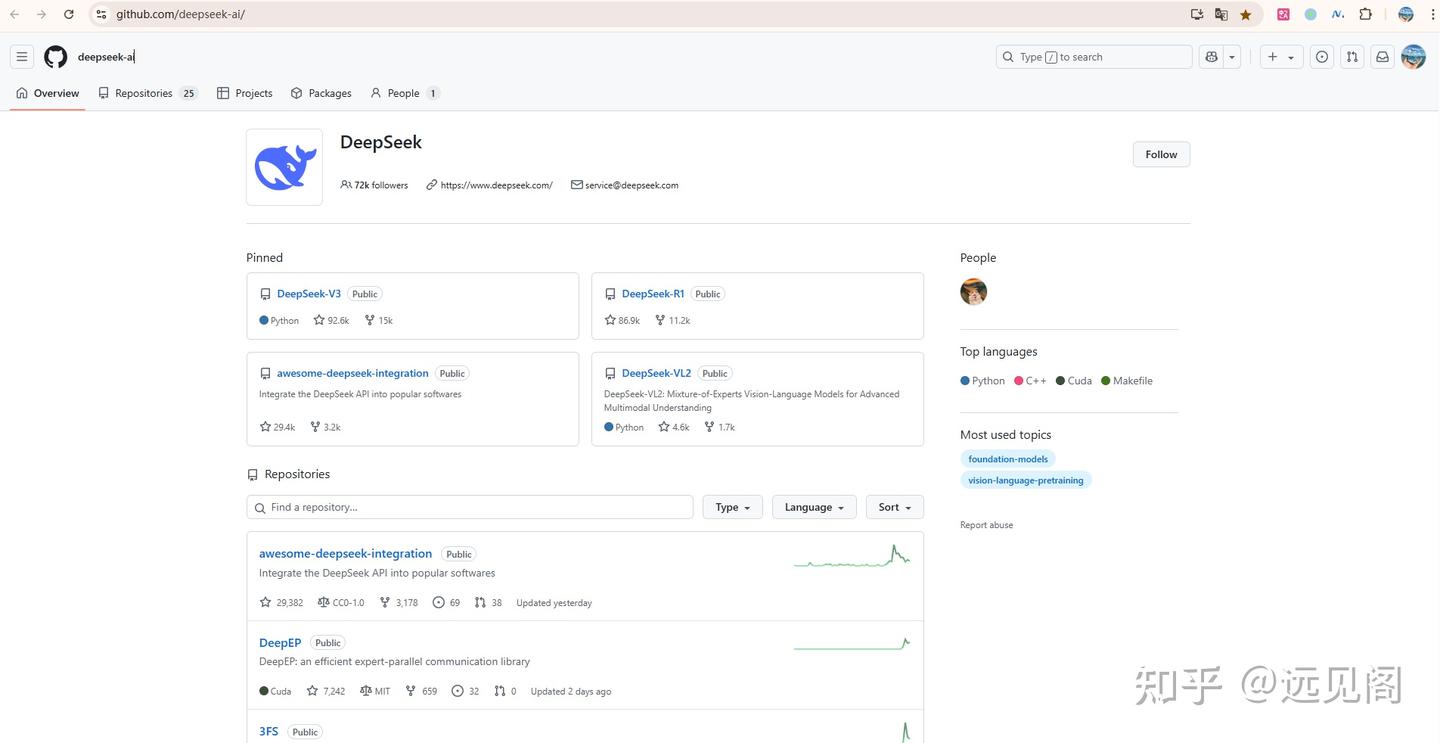The width and height of the screenshot is (1440, 743).
Task: Open the Language filter dropdown
Action: tap(814, 507)
